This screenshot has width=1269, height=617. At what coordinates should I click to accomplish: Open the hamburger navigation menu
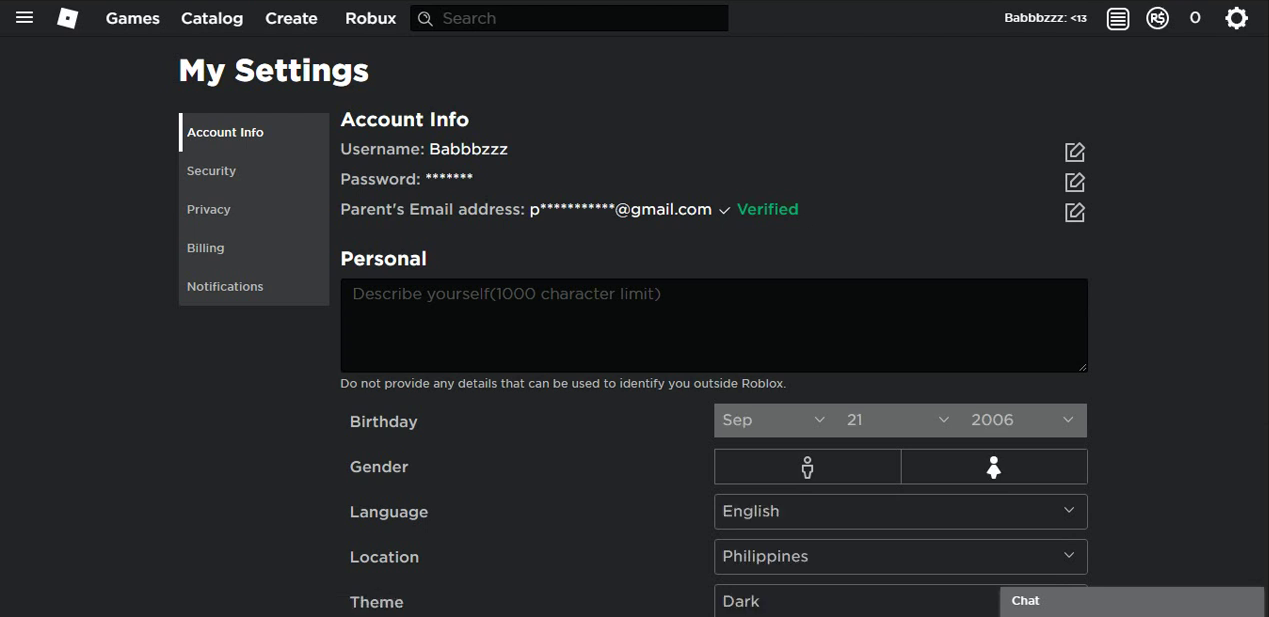point(25,18)
